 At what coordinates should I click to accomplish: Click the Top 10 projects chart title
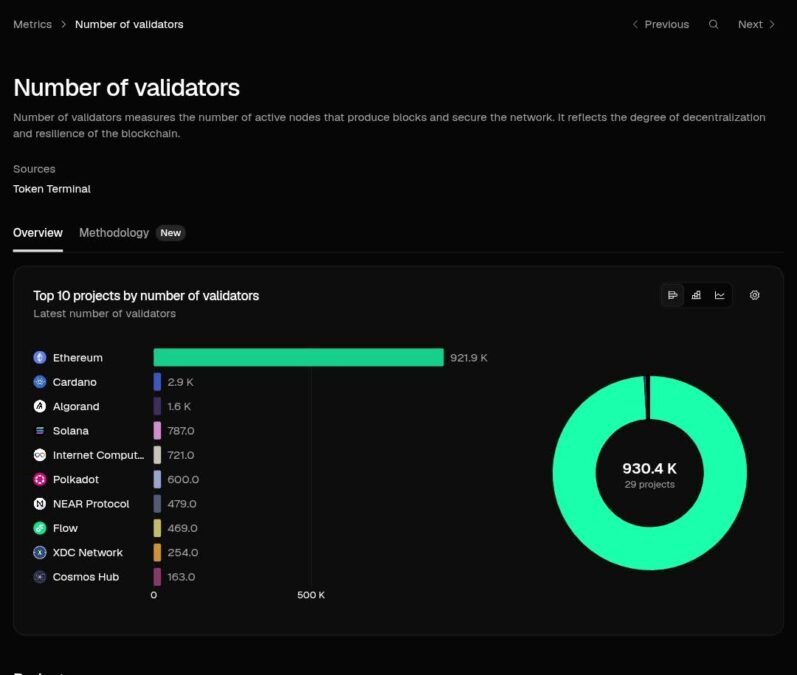(x=146, y=296)
